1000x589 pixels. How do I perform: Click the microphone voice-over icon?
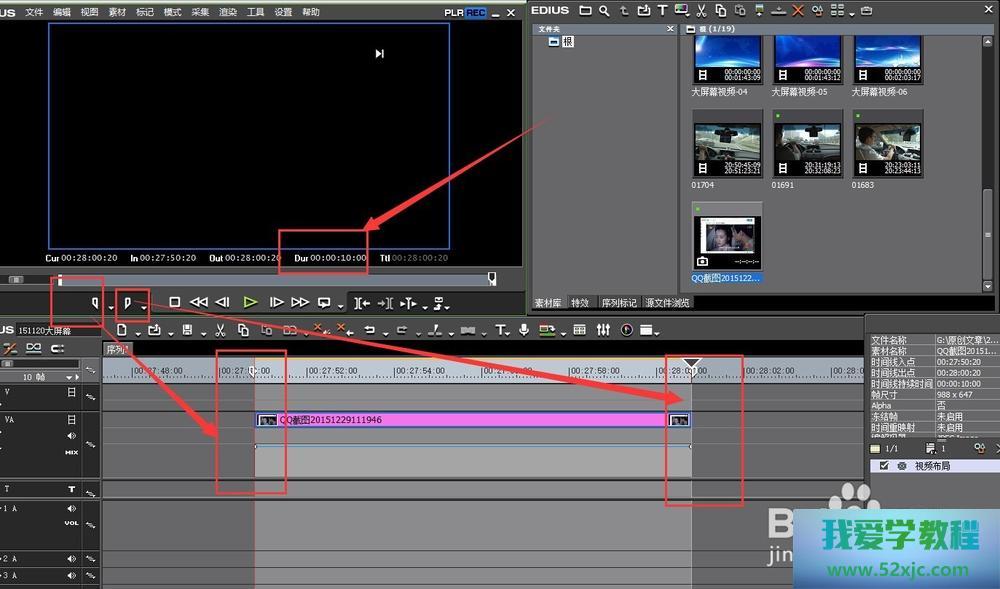click(x=523, y=330)
